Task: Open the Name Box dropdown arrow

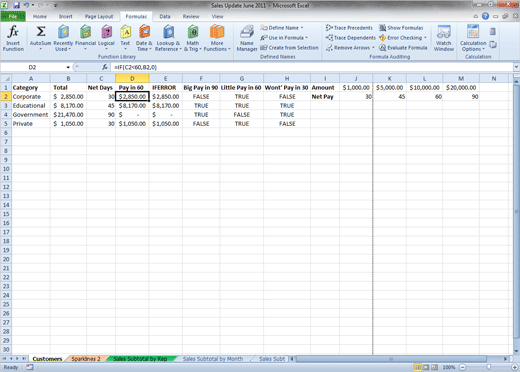Action: tap(68, 67)
